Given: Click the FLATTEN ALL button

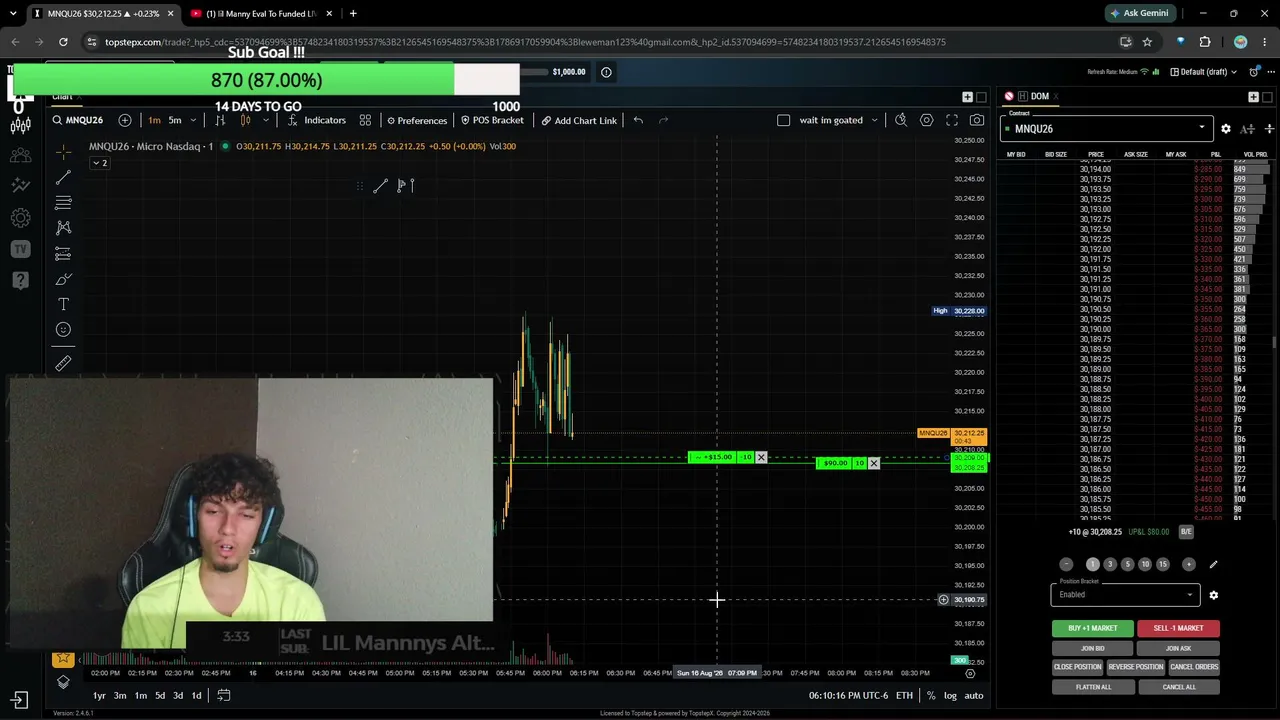Looking at the screenshot, I should click(x=1093, y=687).
